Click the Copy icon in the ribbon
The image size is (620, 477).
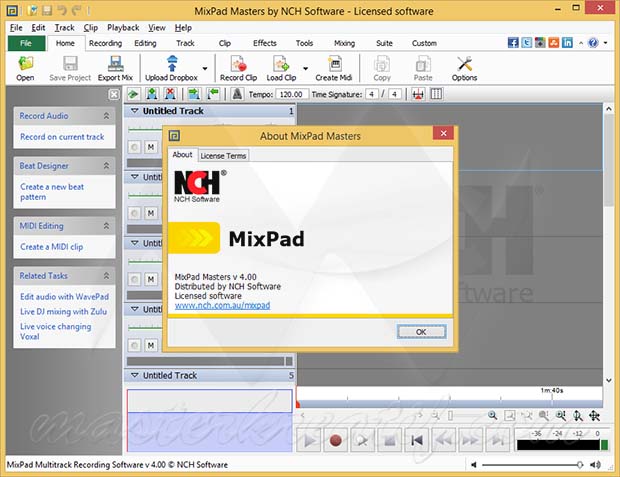pos(382,64)
